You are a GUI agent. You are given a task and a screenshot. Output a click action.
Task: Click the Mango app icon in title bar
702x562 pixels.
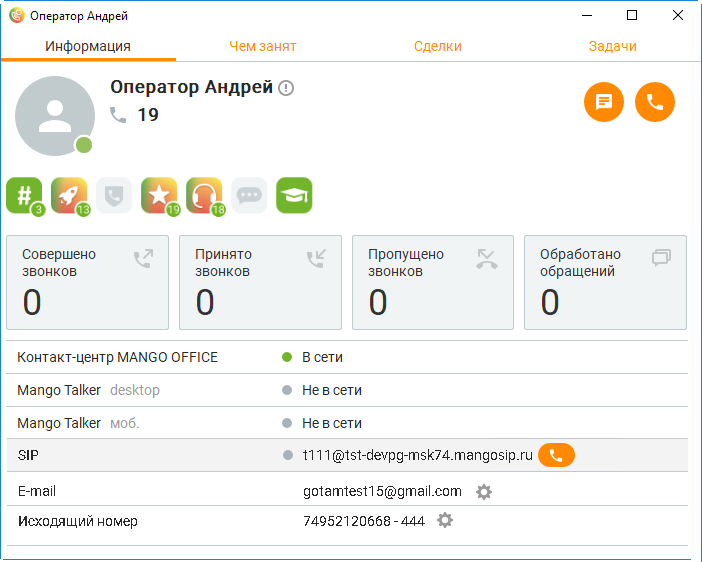coord(17,16)
